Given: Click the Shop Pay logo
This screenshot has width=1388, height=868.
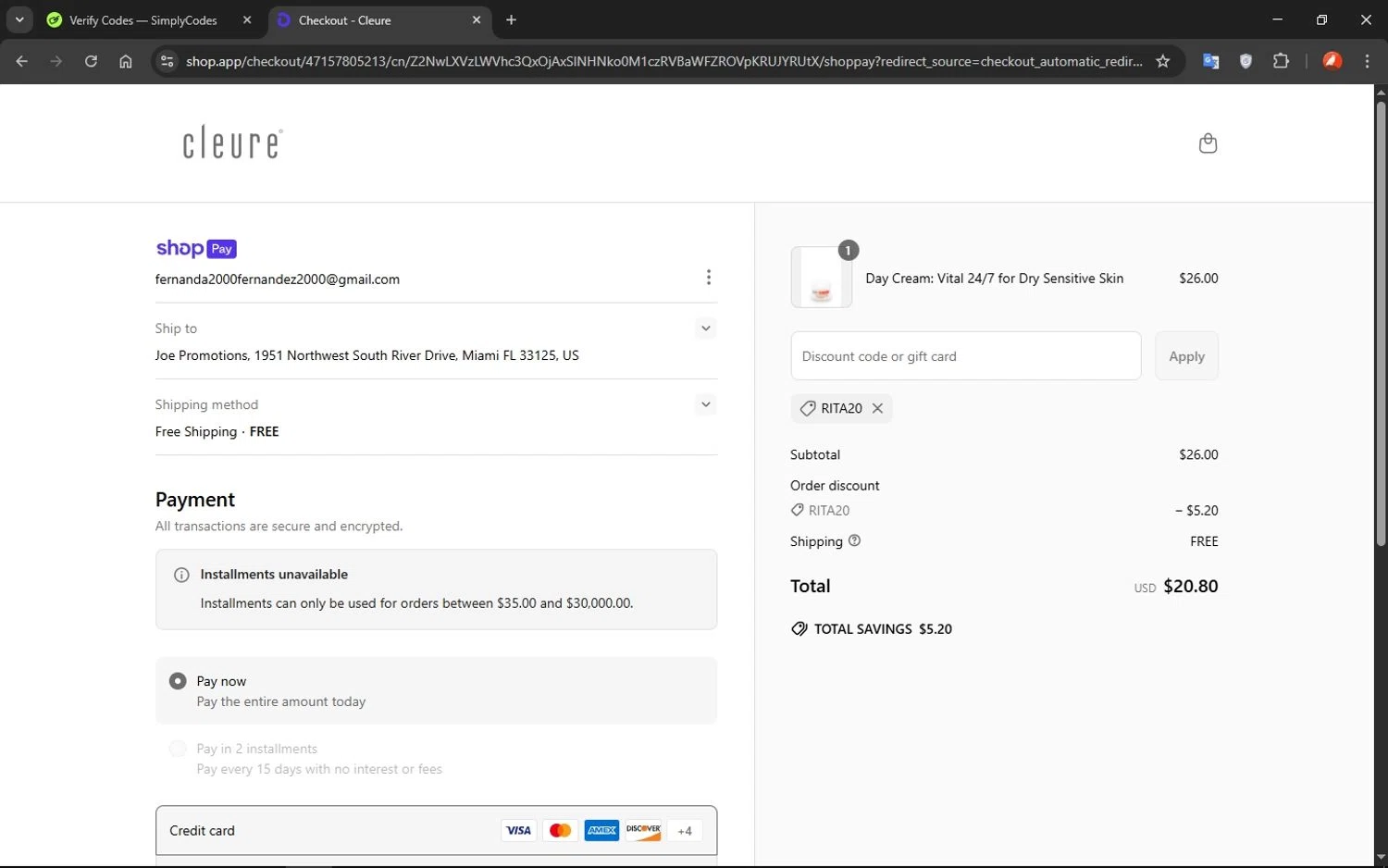Looking at the screenshot, I should [196, 248].
